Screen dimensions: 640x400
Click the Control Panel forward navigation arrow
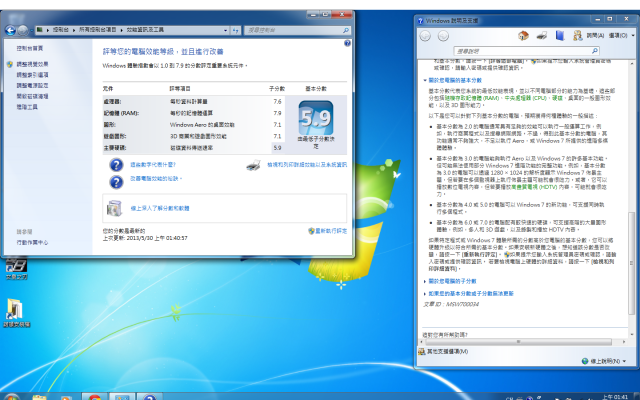click(23, 30)
